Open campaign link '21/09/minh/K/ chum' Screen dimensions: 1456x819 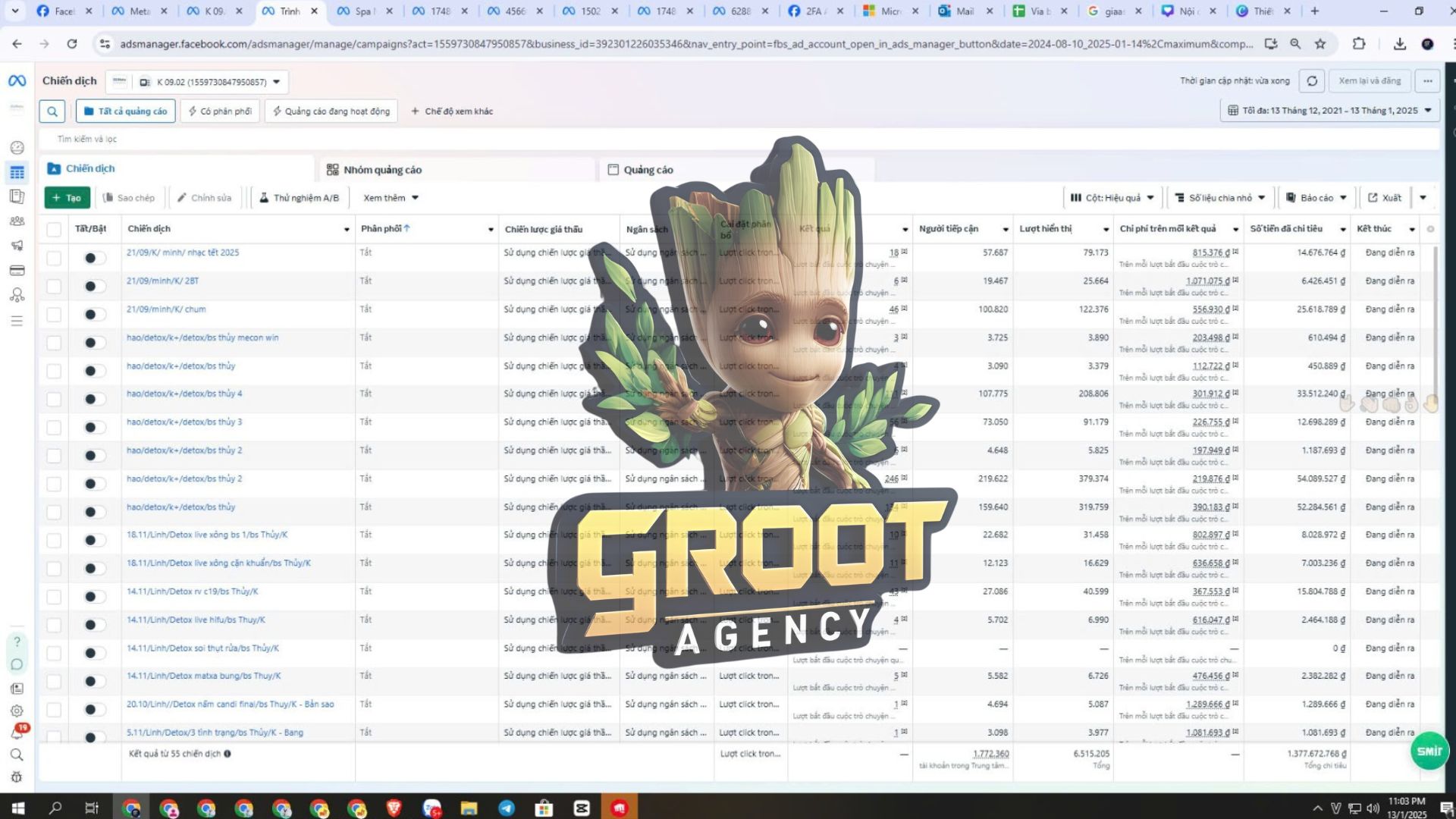[166, 309]
